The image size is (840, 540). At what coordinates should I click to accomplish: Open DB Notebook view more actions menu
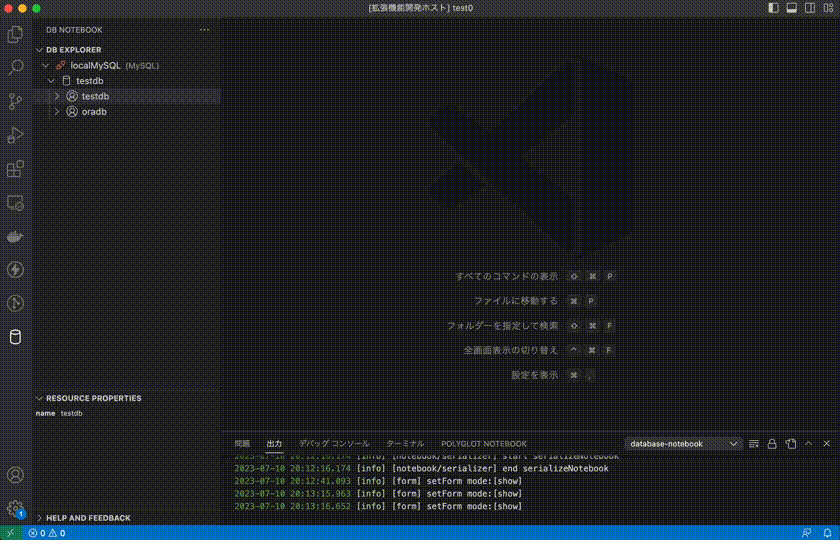coord(204,30)
